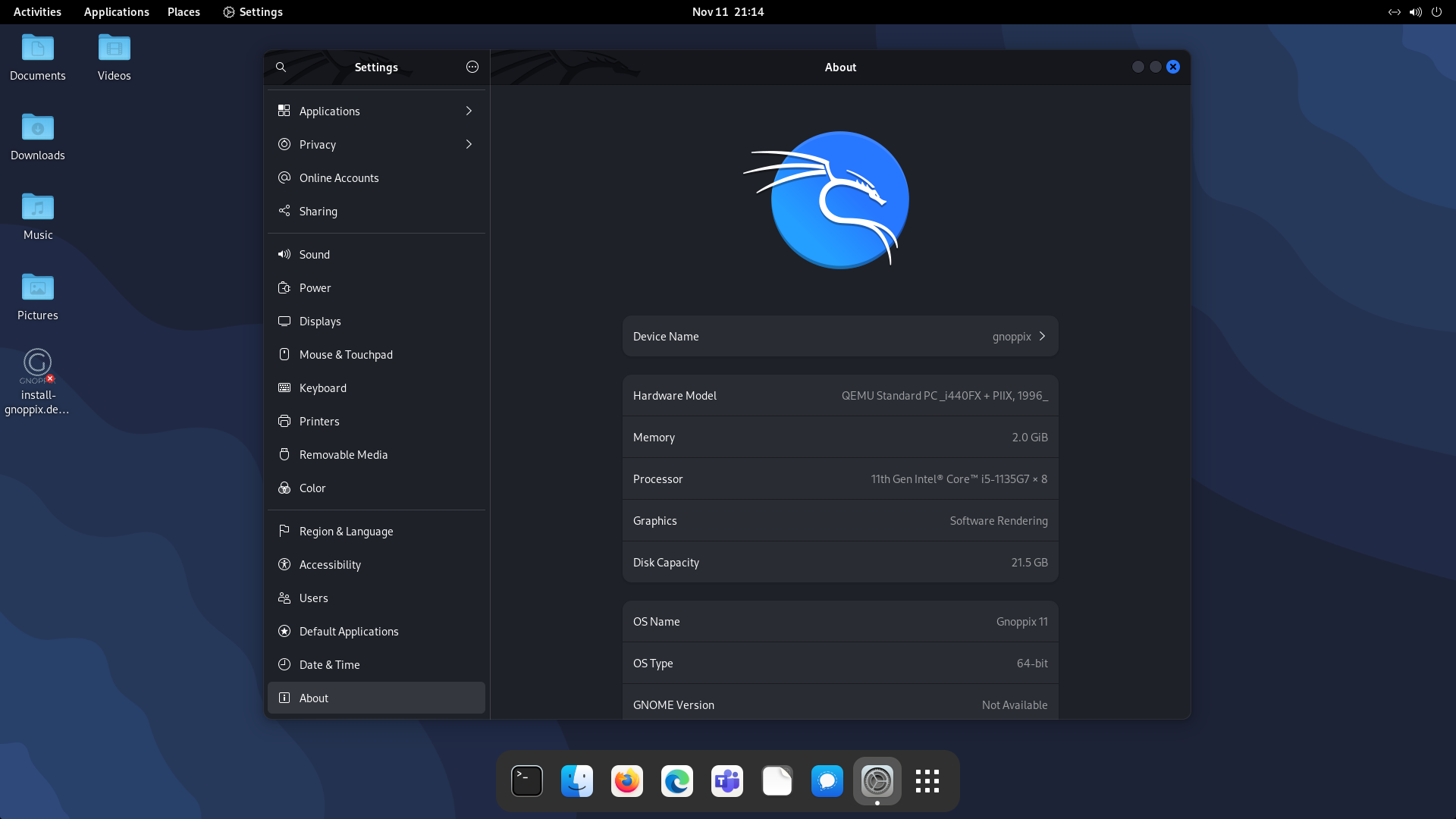Select the Videos desktop folder
Screen dimensions: 1456x819
[115, 58]
